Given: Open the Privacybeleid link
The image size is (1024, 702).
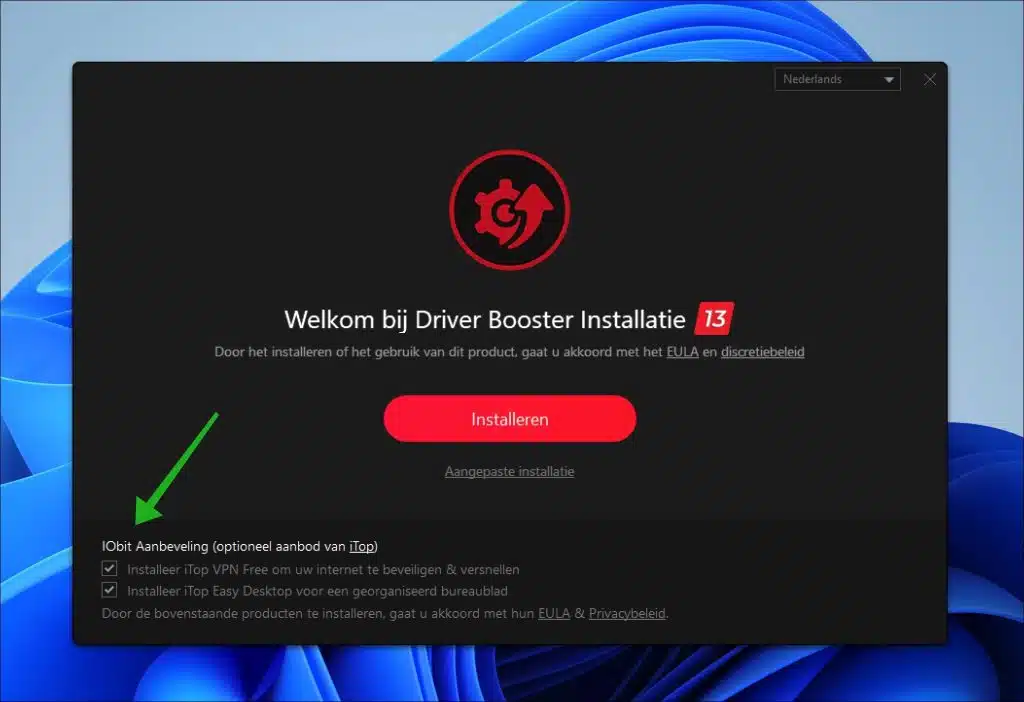Looking at the screenshot, I should pyautogui.click(x=627, y=614).
